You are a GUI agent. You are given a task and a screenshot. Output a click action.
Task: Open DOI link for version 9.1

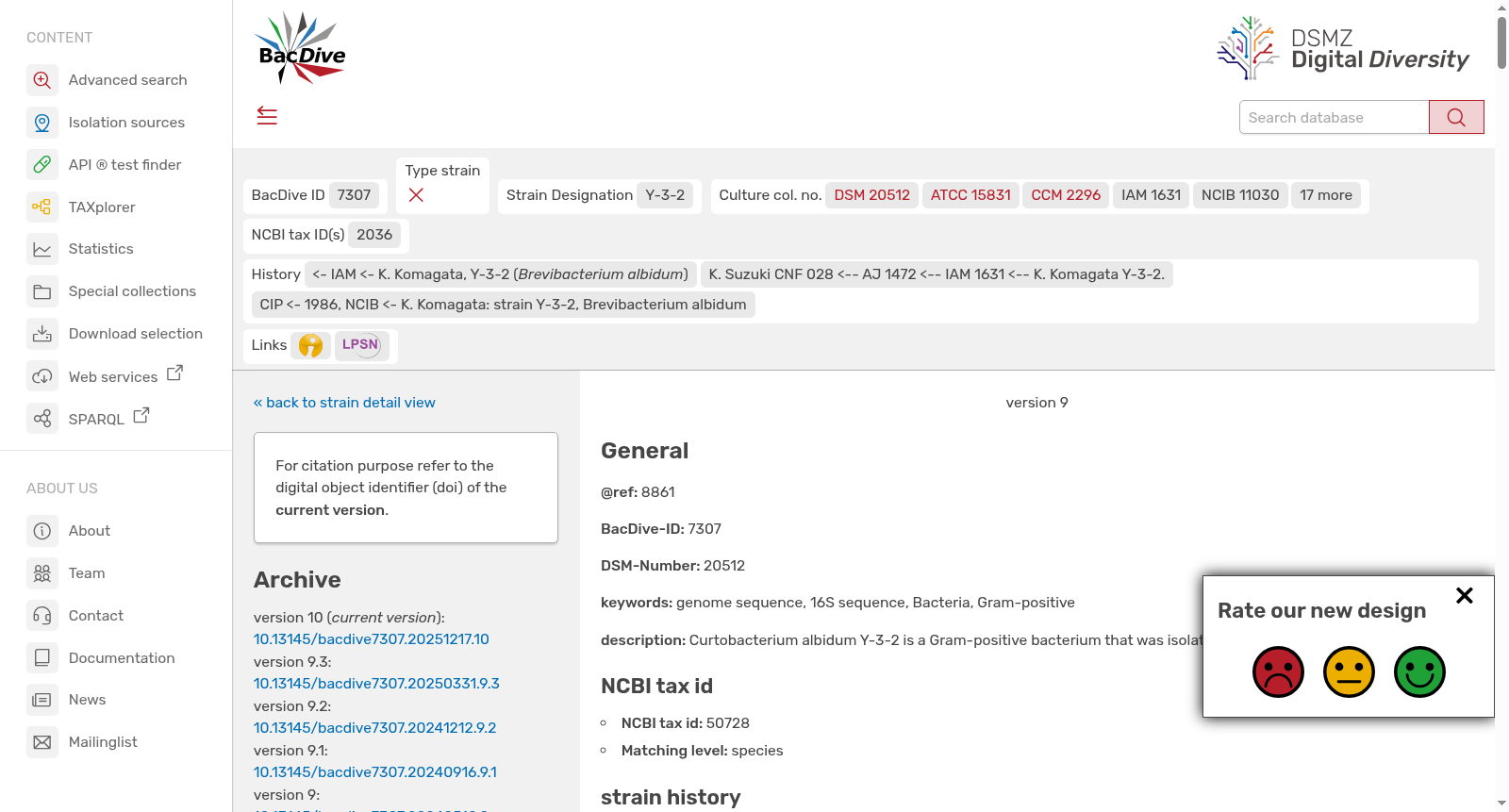(x=374, y=772)
